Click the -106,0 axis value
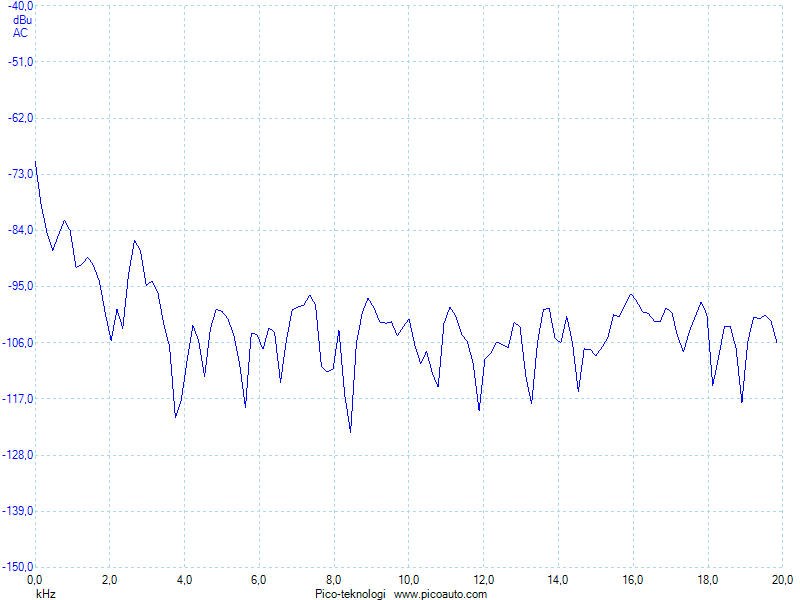The image size is (800, 600). [x=18, y=342]
